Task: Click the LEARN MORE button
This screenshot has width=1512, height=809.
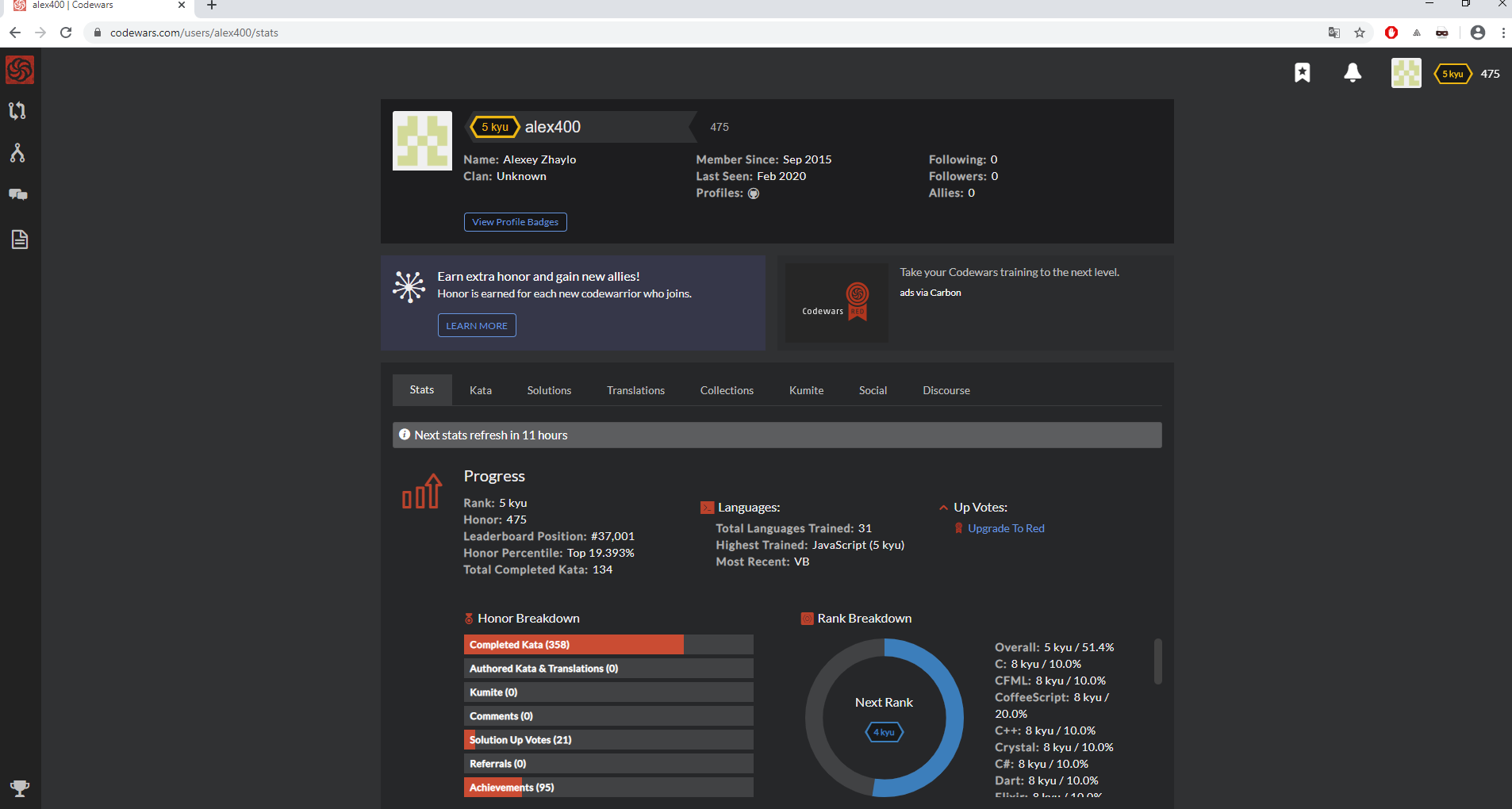Action: click(x=477, y=325)
